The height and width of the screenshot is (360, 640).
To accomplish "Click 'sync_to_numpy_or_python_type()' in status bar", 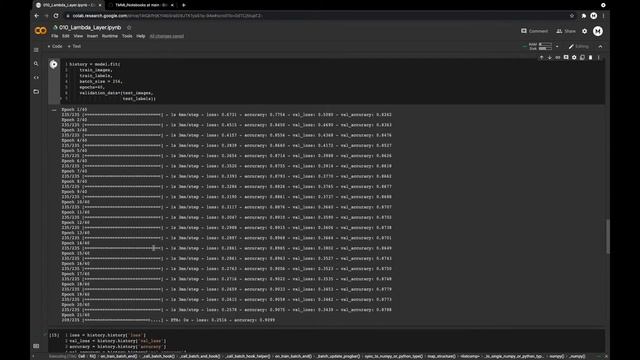I will pyautogui.click(x=393, y=356).
